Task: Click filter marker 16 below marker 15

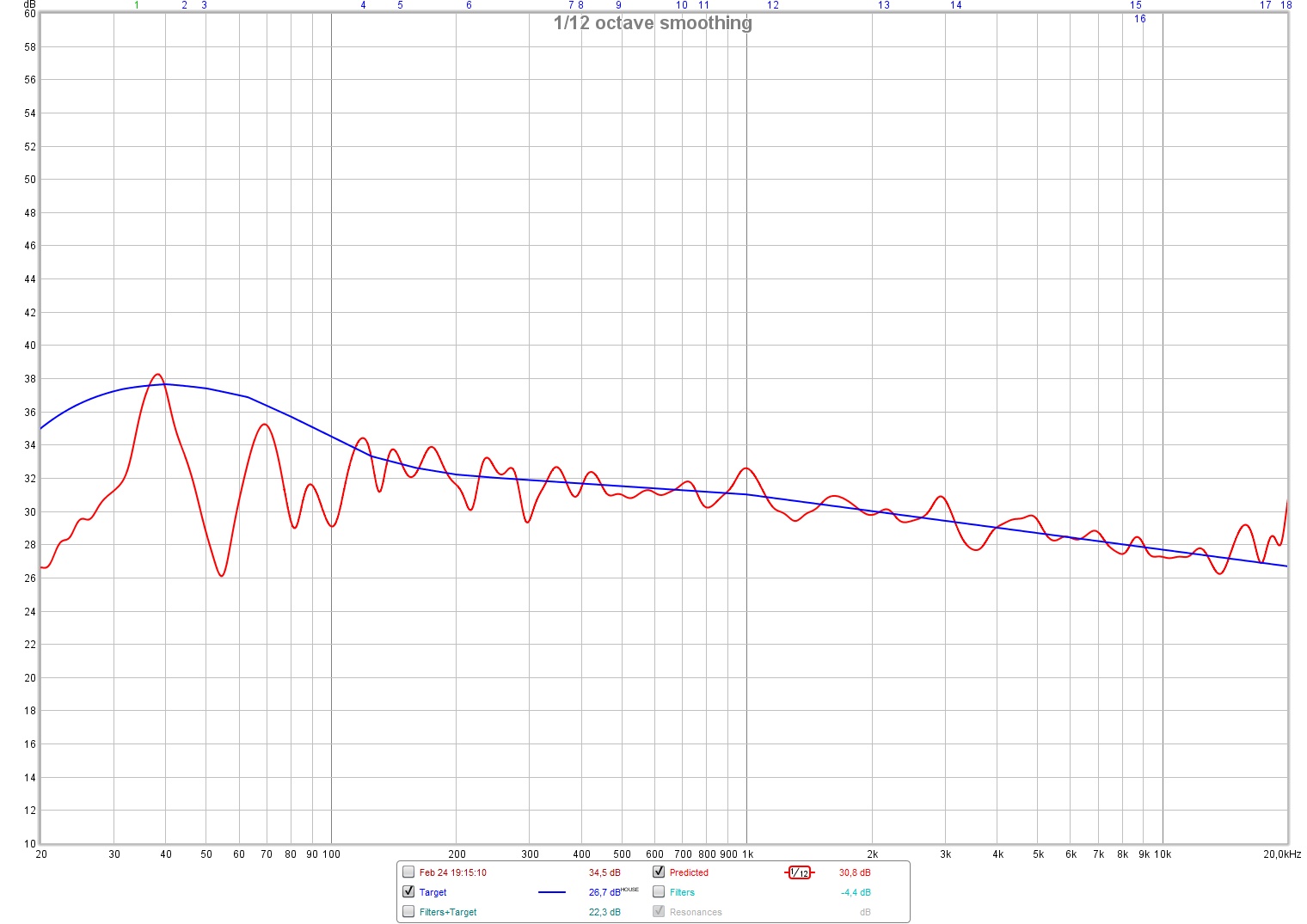Action: [1139, 19]
